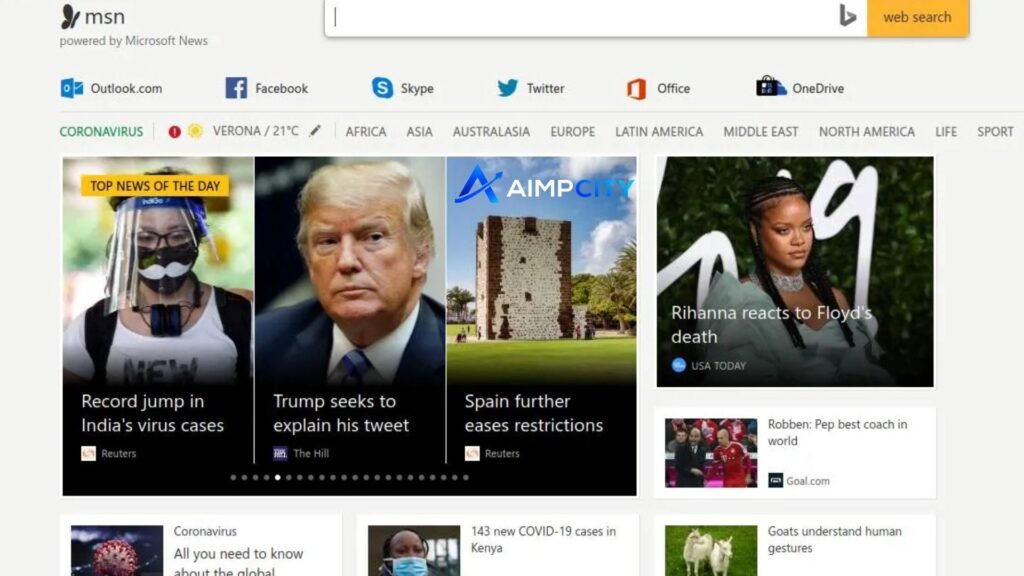Open the Europe news tab
1024x576 pixels.
pyautogui.click(x=573, y=131)
